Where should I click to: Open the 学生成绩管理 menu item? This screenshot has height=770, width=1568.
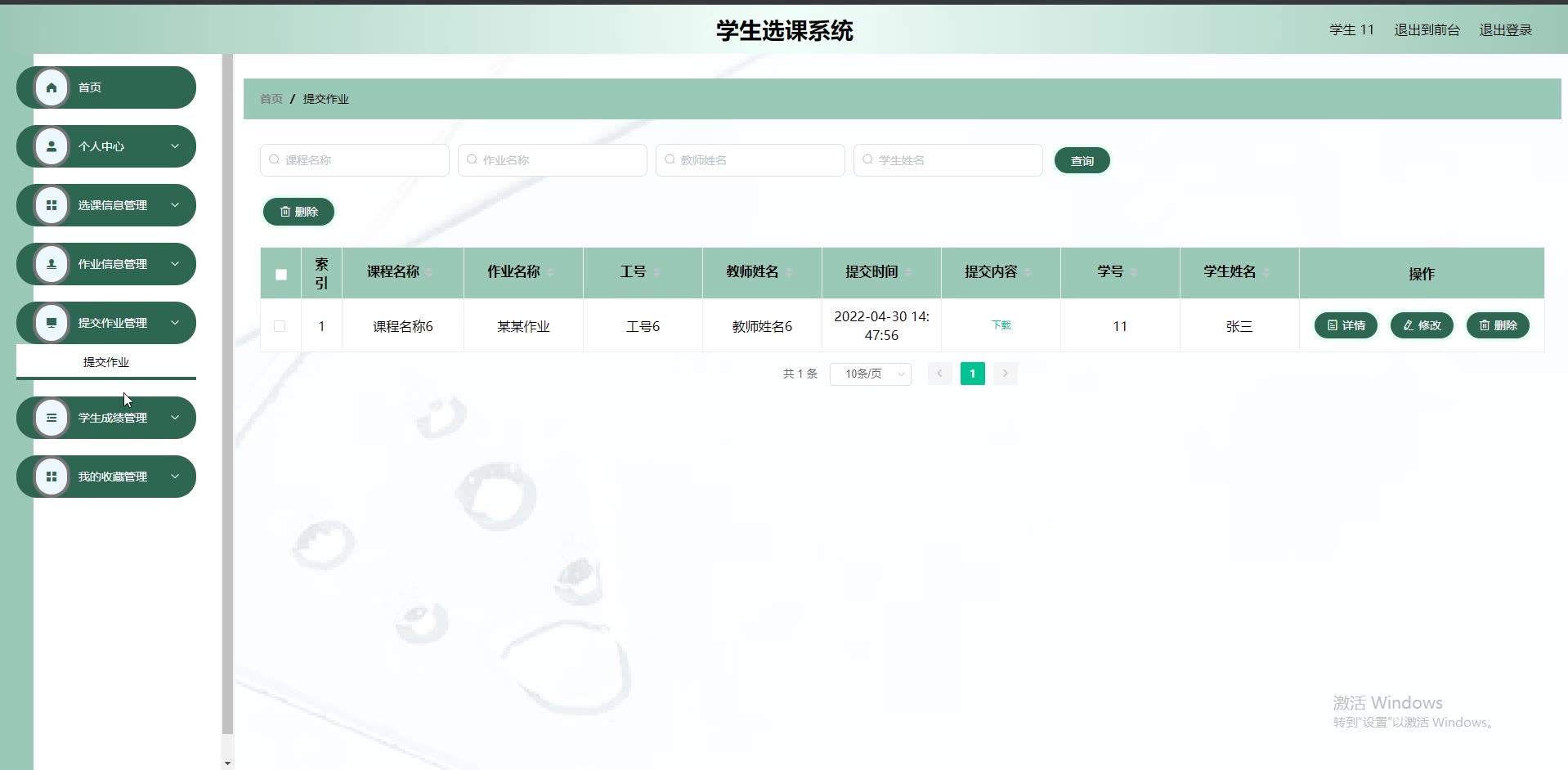[106, 418]
